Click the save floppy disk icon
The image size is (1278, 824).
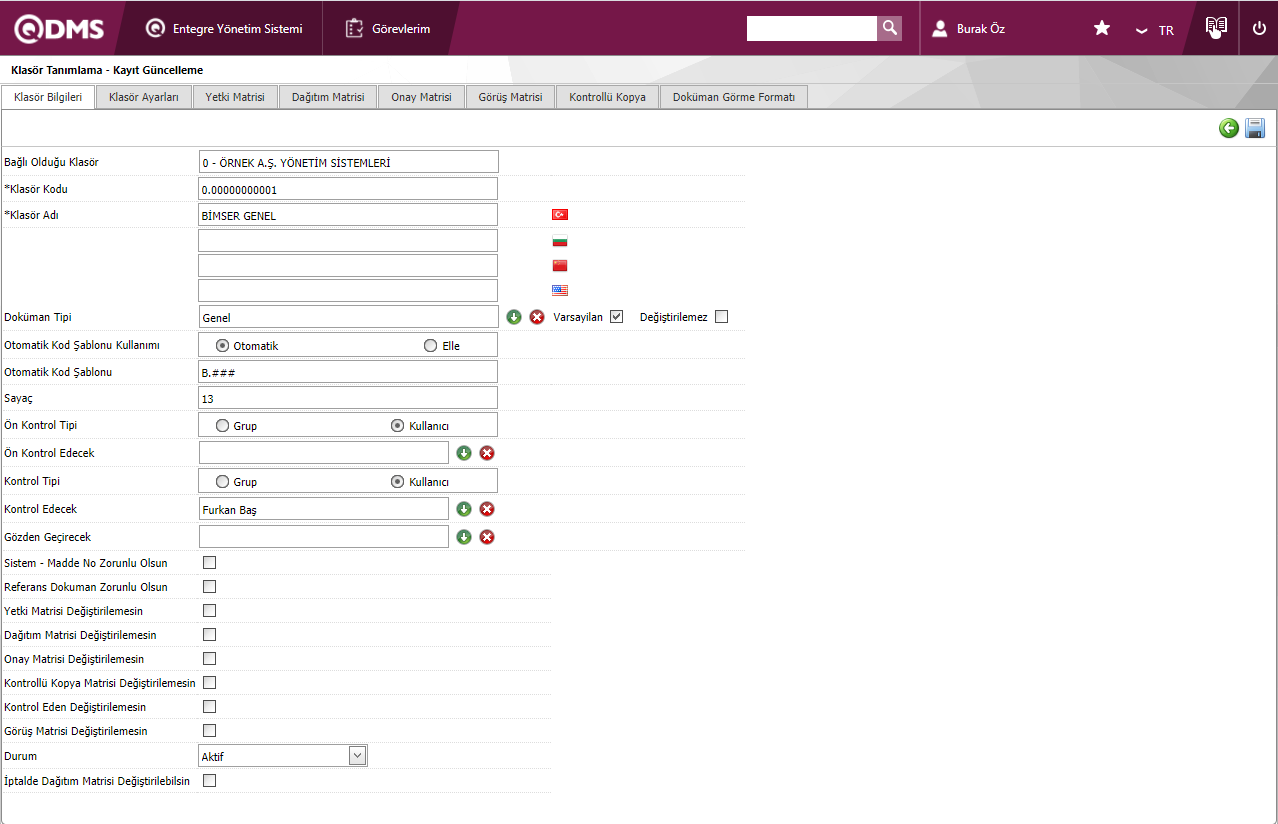click(1255, 128)
